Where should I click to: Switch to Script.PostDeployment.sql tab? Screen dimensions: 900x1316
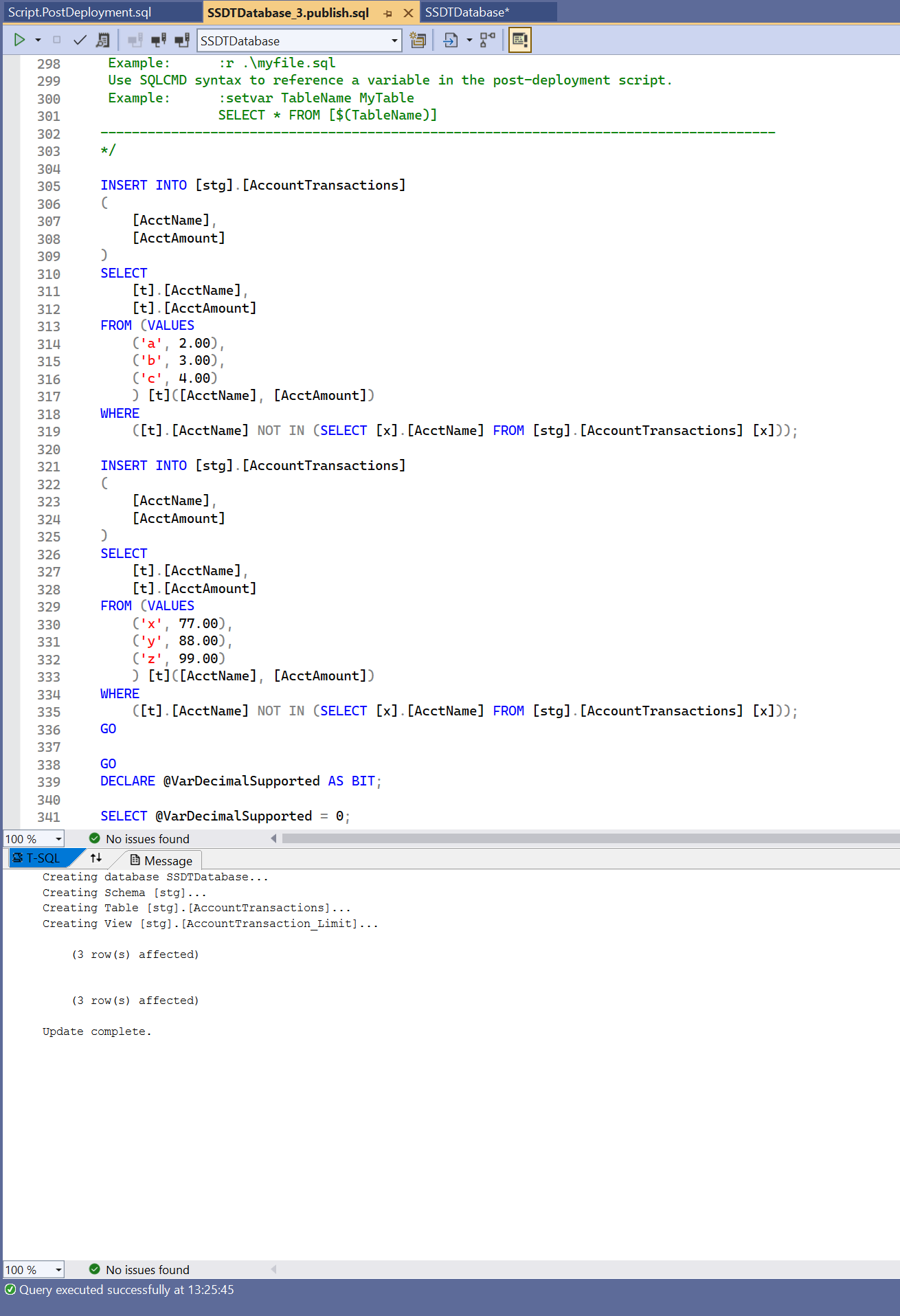(80, 12)
